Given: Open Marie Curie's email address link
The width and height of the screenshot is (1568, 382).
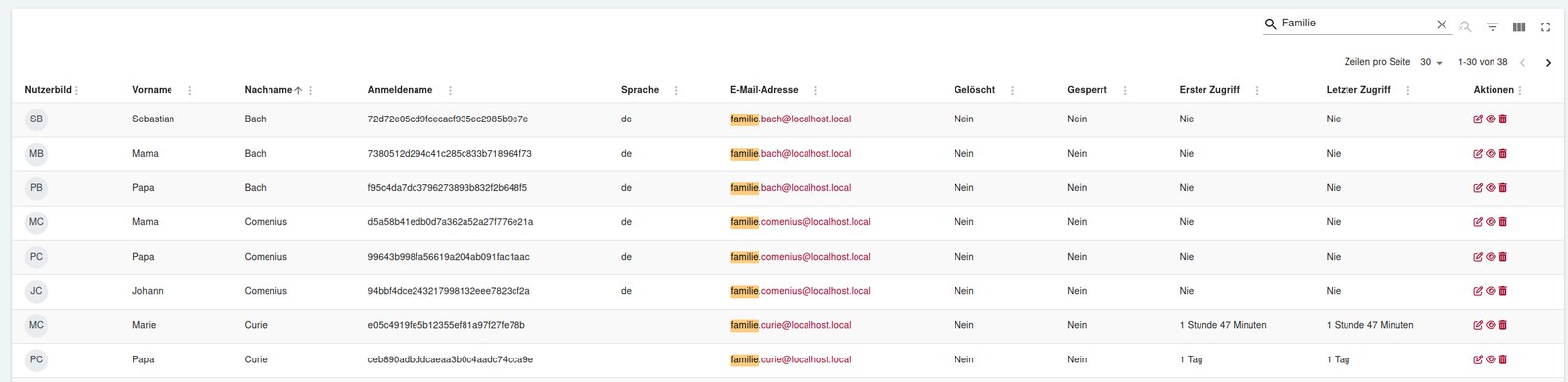Looking at the screenshot, I should 791,325.
